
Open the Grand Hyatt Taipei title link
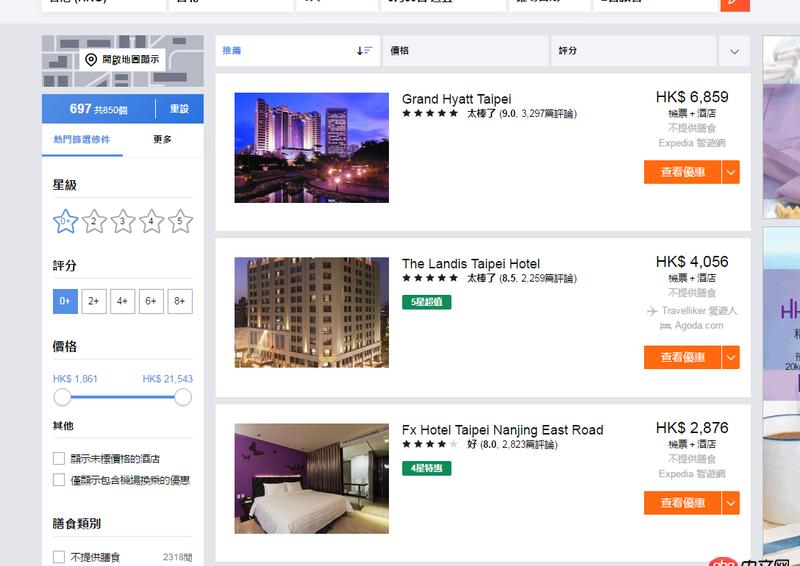click(456, 99)
